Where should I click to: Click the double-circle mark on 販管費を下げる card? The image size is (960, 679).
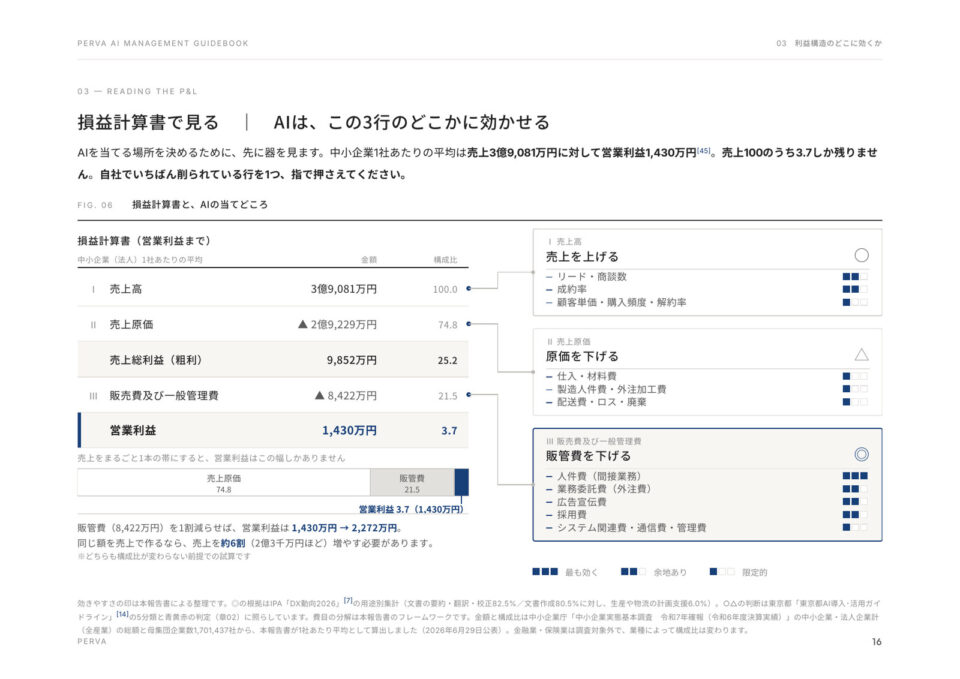[861, 454]
